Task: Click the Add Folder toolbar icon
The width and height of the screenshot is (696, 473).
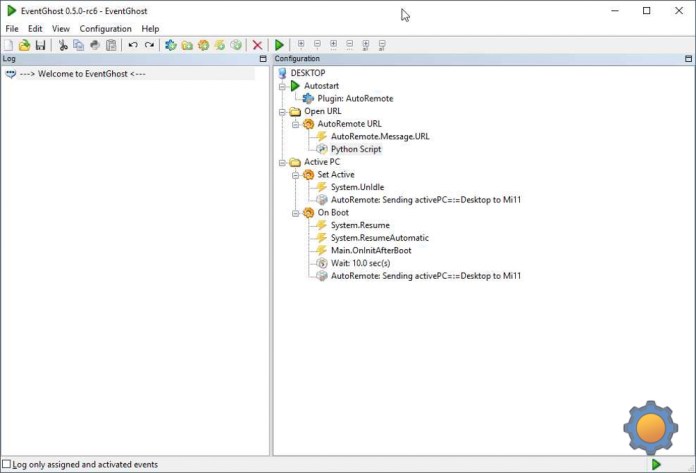Action: coord(187,45)
